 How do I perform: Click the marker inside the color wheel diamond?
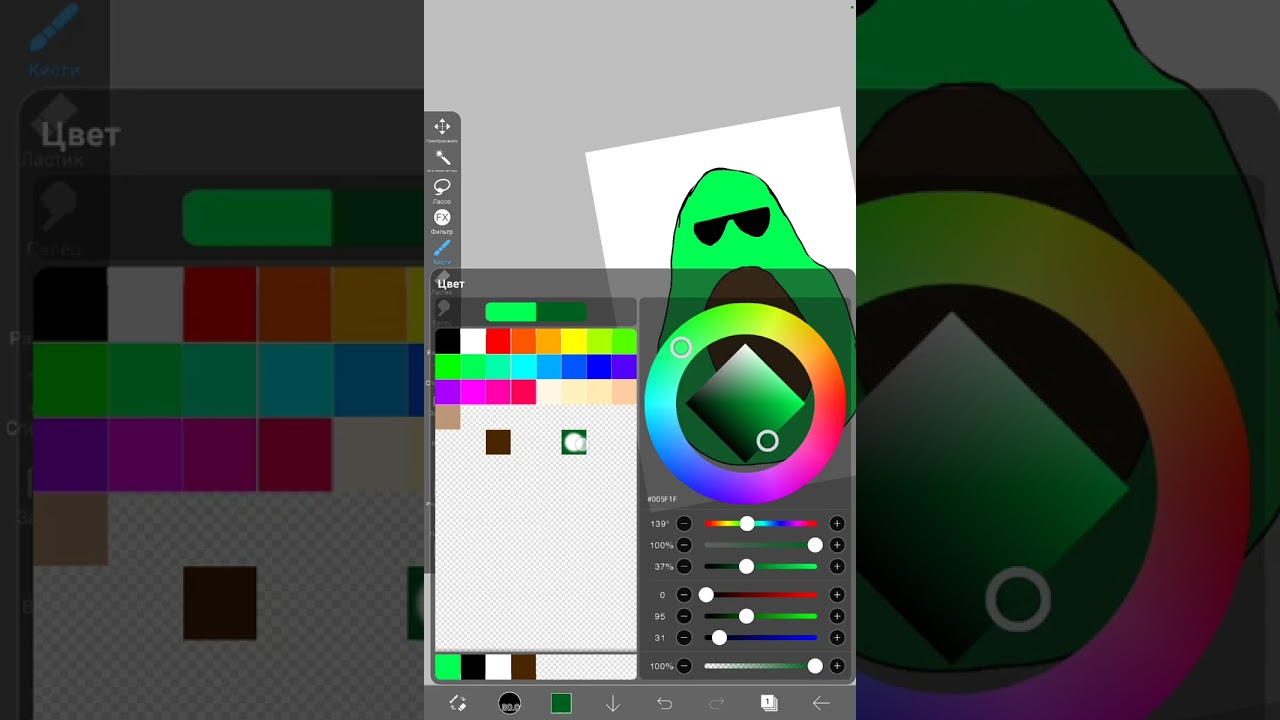pyautogui.click(x=767, y=441)
